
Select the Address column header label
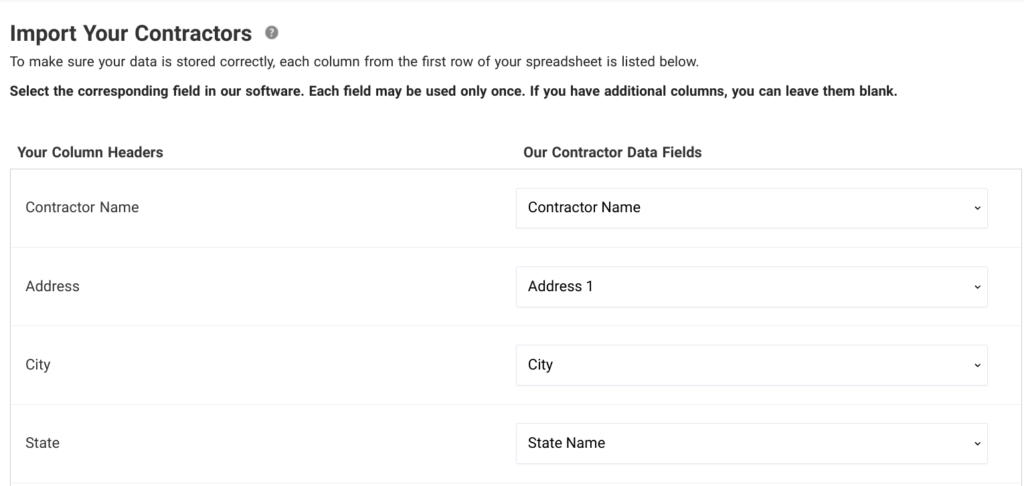[52, 286]
